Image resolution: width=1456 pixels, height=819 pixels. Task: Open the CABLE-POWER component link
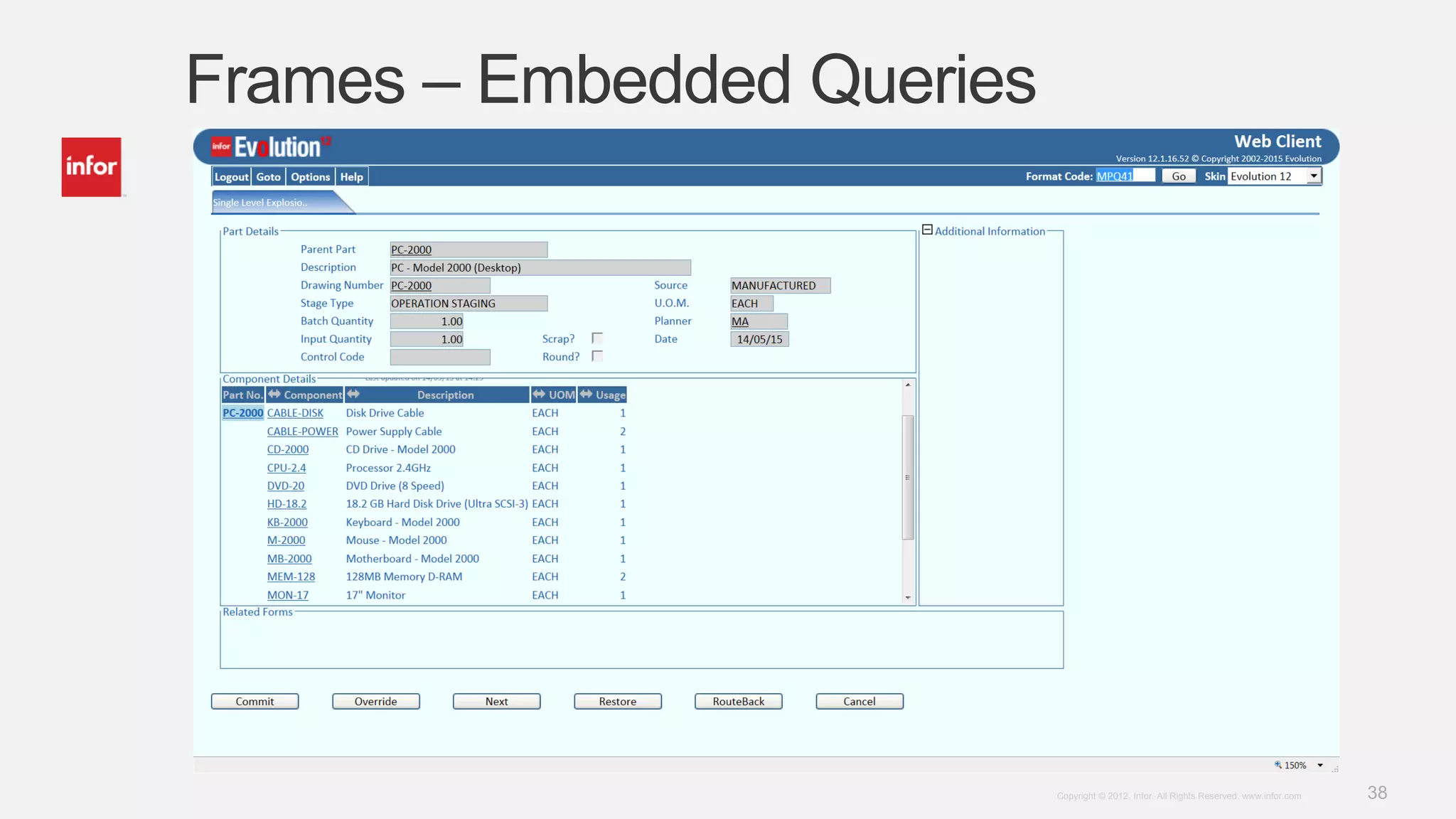click(302, 432)
